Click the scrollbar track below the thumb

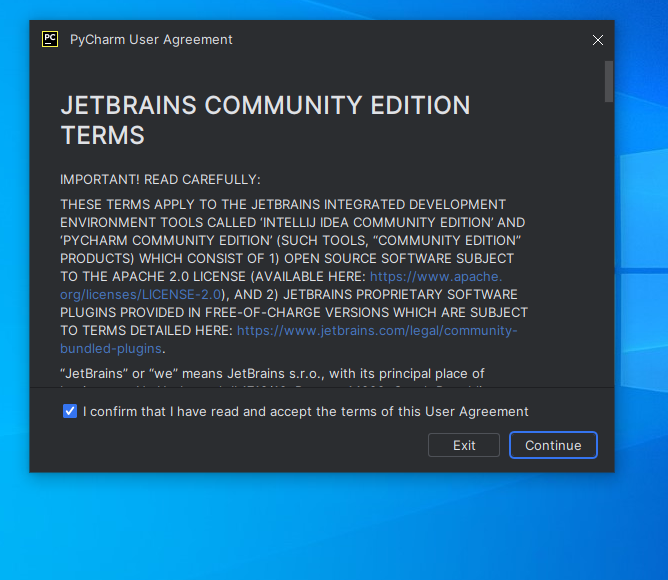point(608,250)
